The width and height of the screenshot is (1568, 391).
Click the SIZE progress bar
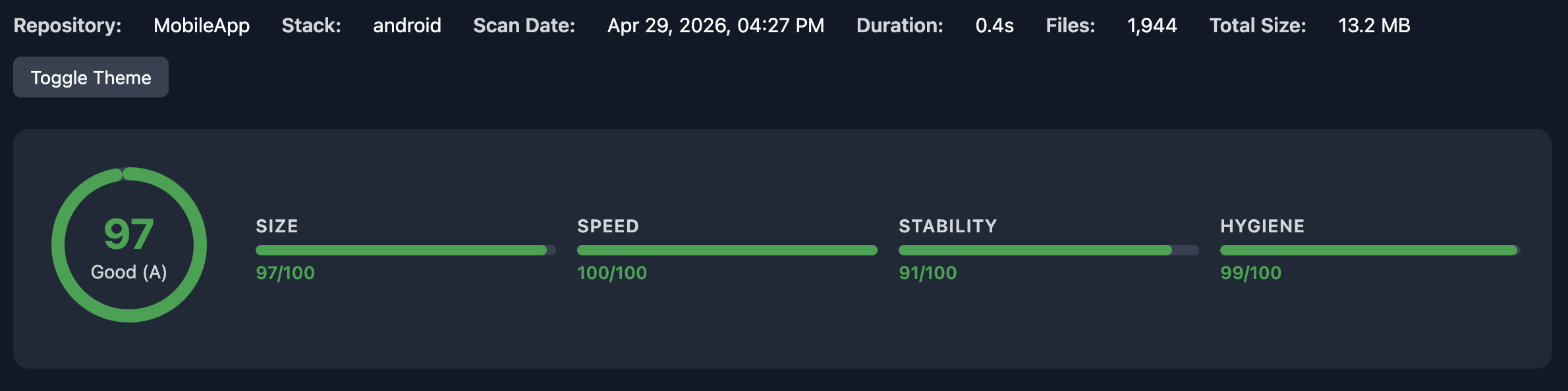point(406,250)
